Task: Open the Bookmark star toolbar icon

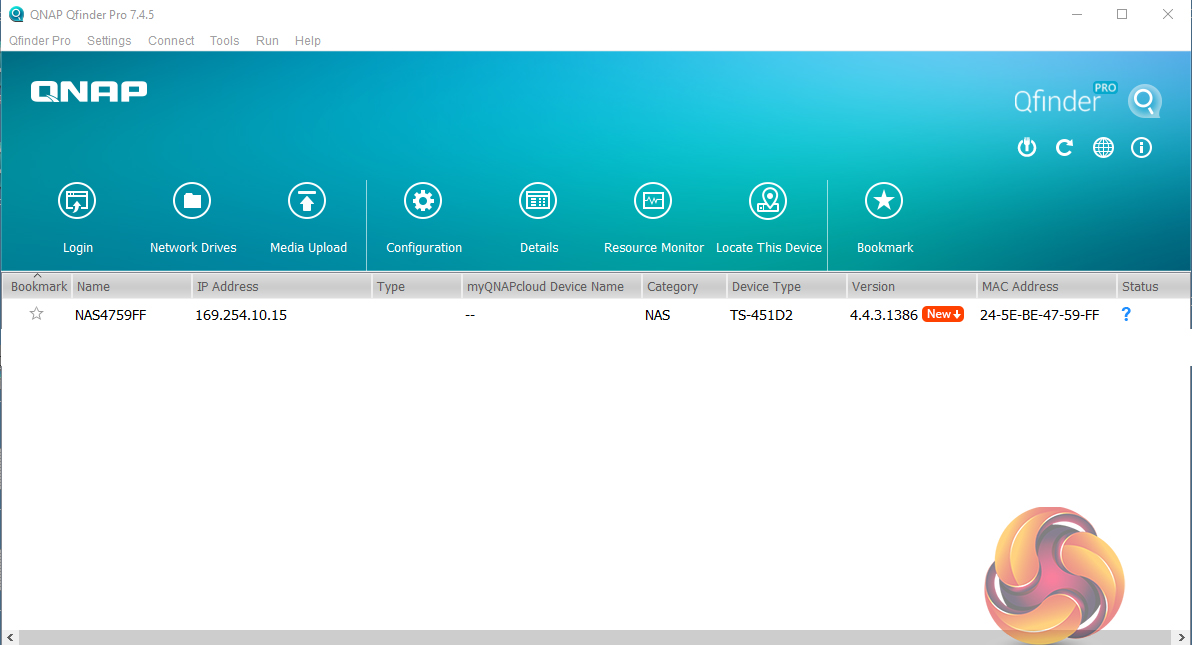Action: point(884,202)
